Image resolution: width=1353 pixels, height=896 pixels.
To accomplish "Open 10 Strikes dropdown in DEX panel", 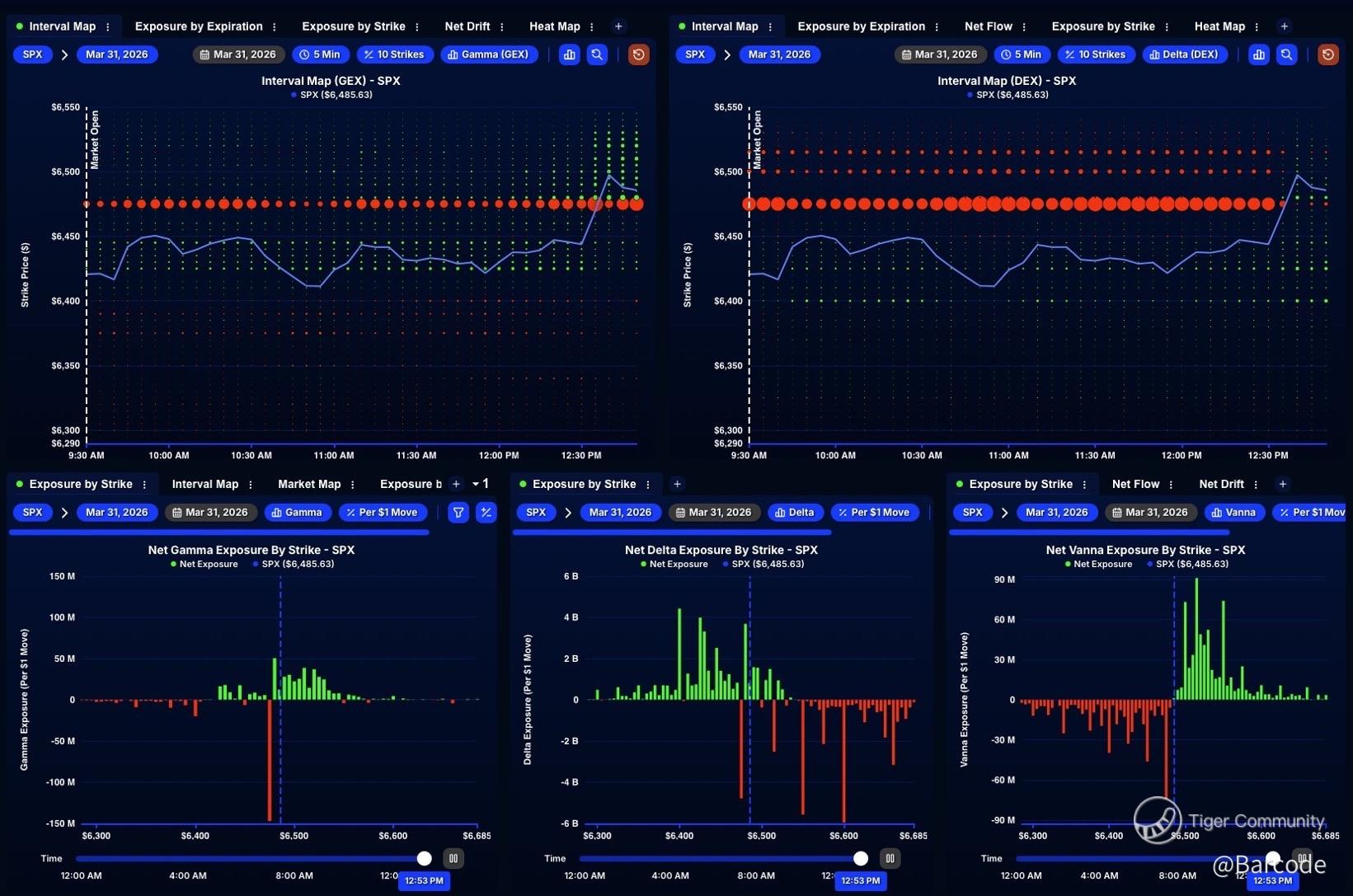I will 1096,54.
